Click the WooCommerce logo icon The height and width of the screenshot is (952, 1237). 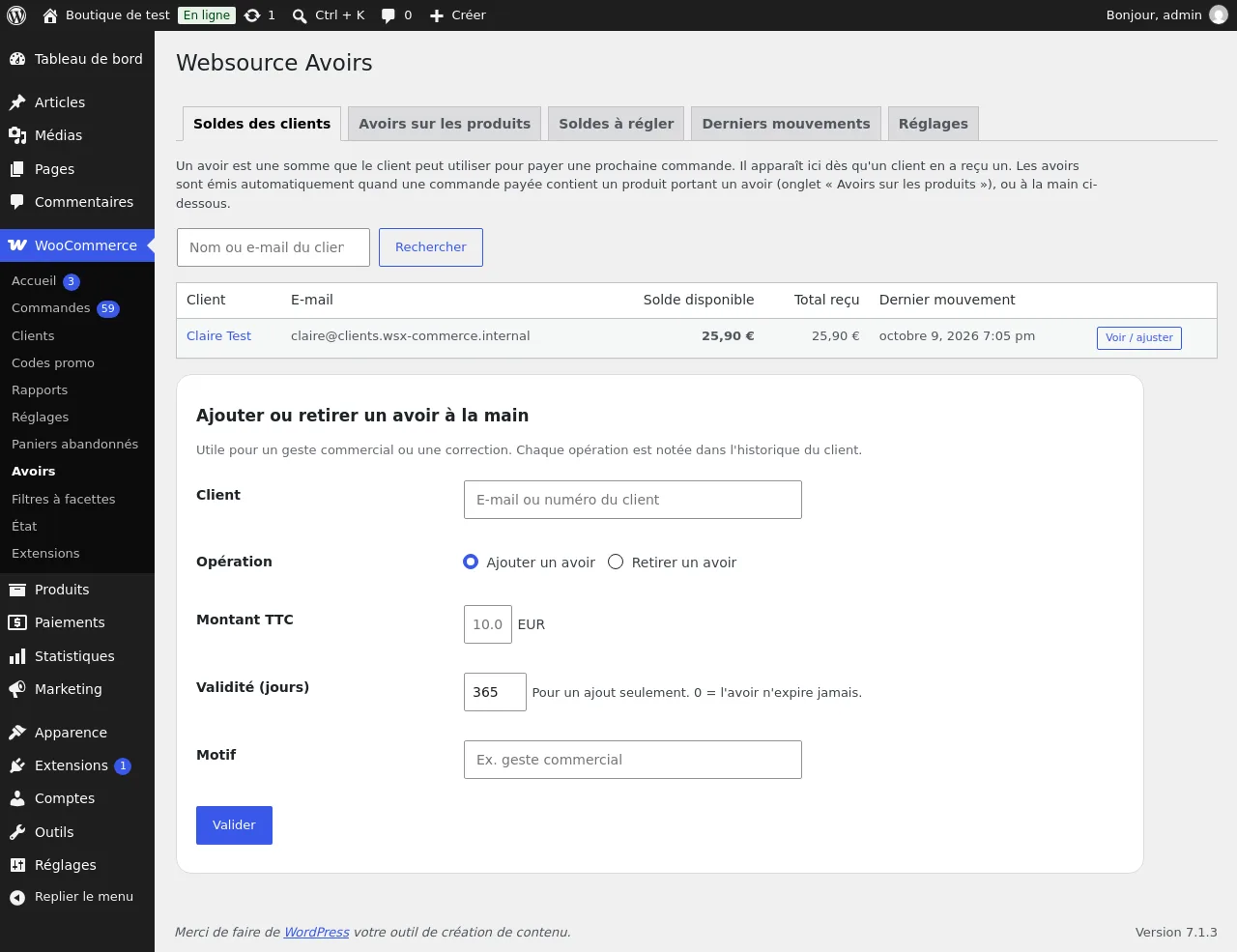(x=17, y=245)
